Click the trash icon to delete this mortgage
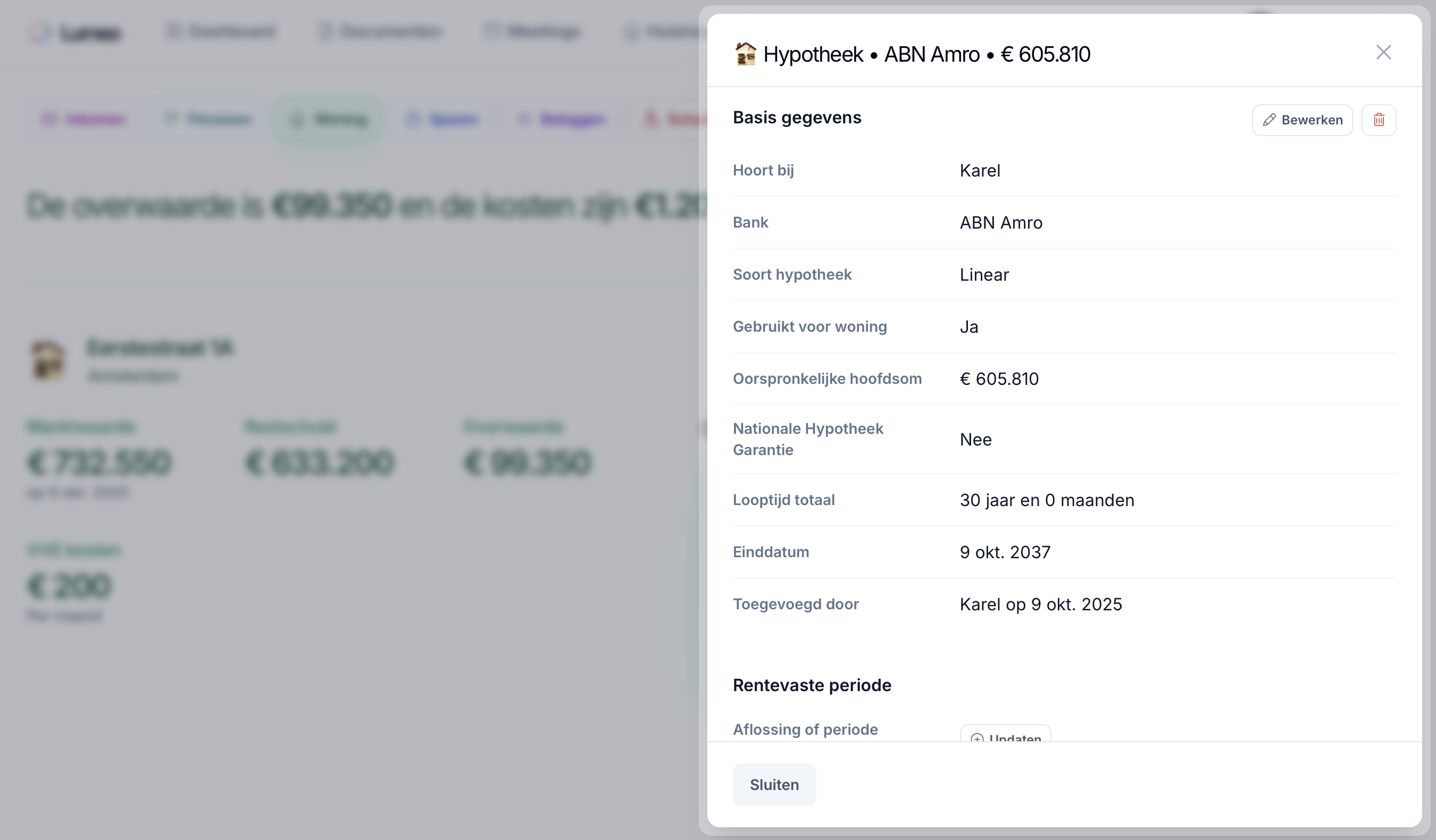This screenshot has width=1436, height=840. tap(1379, 120)
